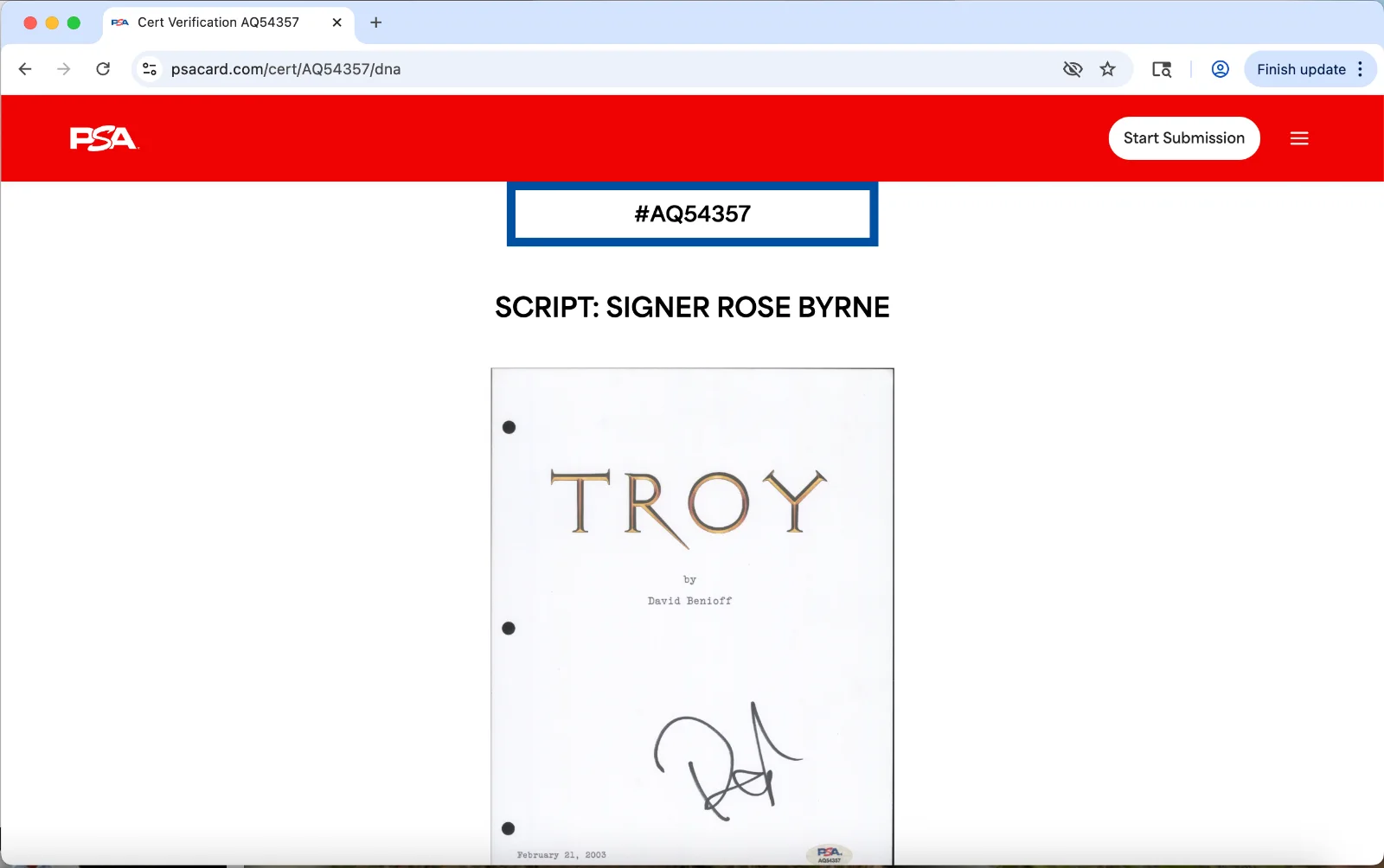Open a new browser tab
The height and width of the screenshot is (868, 1384).
(376, 22)
